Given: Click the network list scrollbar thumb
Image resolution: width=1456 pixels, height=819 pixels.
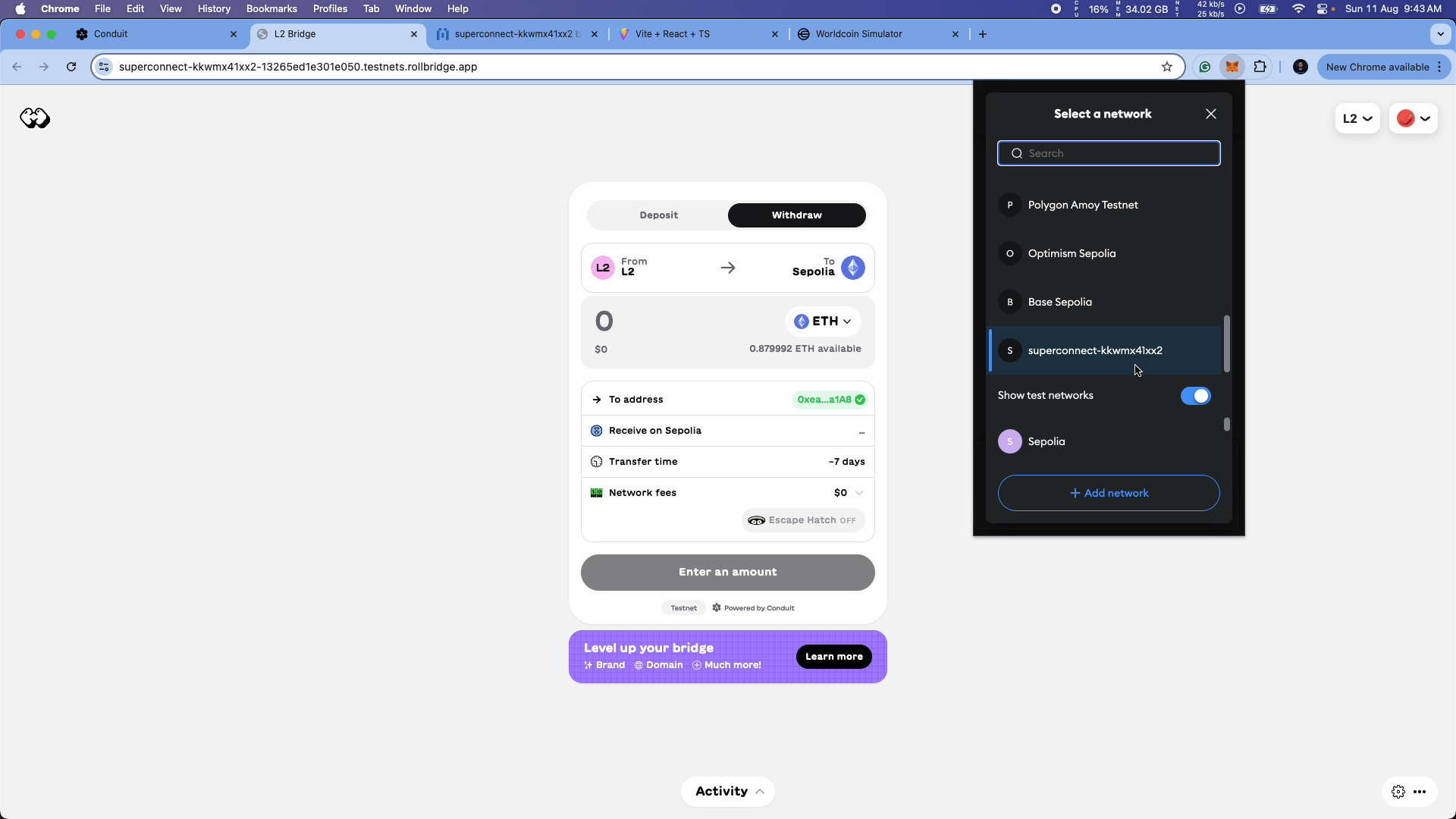Looking at the screenshot, I should (x=1227, y=344).
